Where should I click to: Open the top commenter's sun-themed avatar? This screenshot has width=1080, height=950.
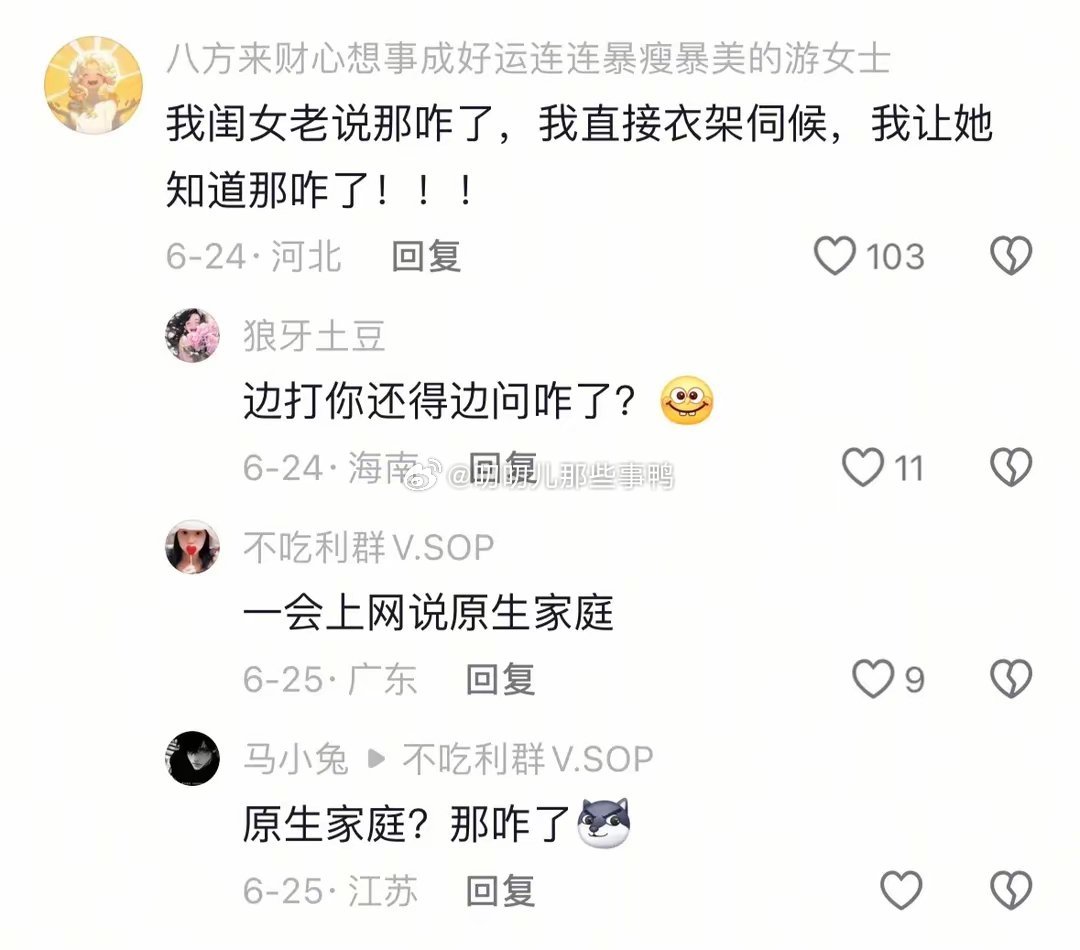tap(94, 85)
